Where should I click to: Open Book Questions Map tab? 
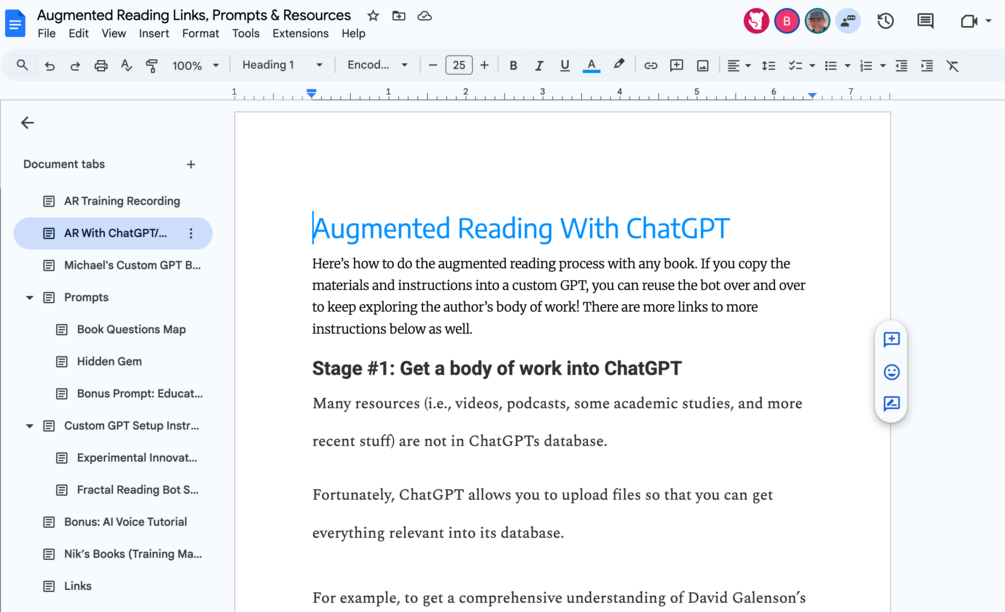(113, 329)
